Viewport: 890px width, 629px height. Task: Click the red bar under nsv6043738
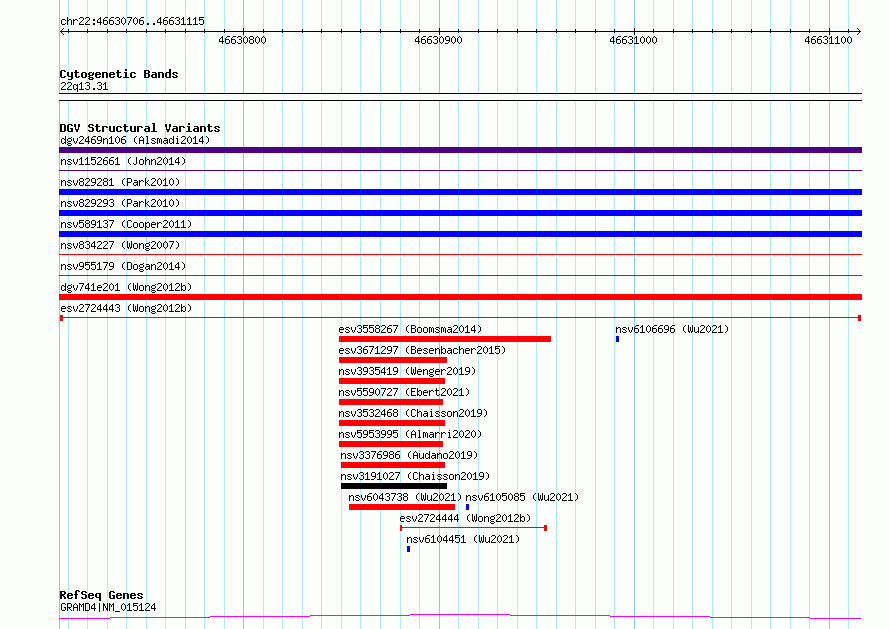[x=402, y=507]
